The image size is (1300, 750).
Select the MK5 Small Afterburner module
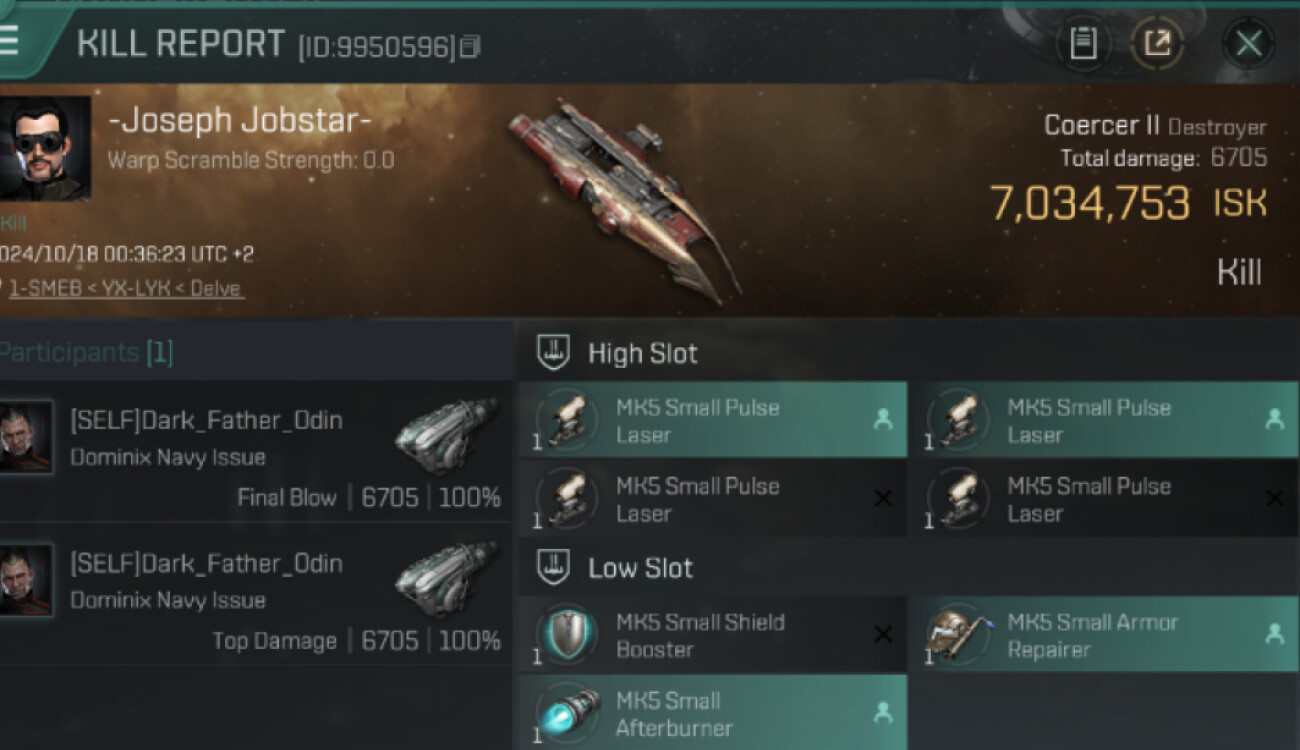click(x=713, y=712)
